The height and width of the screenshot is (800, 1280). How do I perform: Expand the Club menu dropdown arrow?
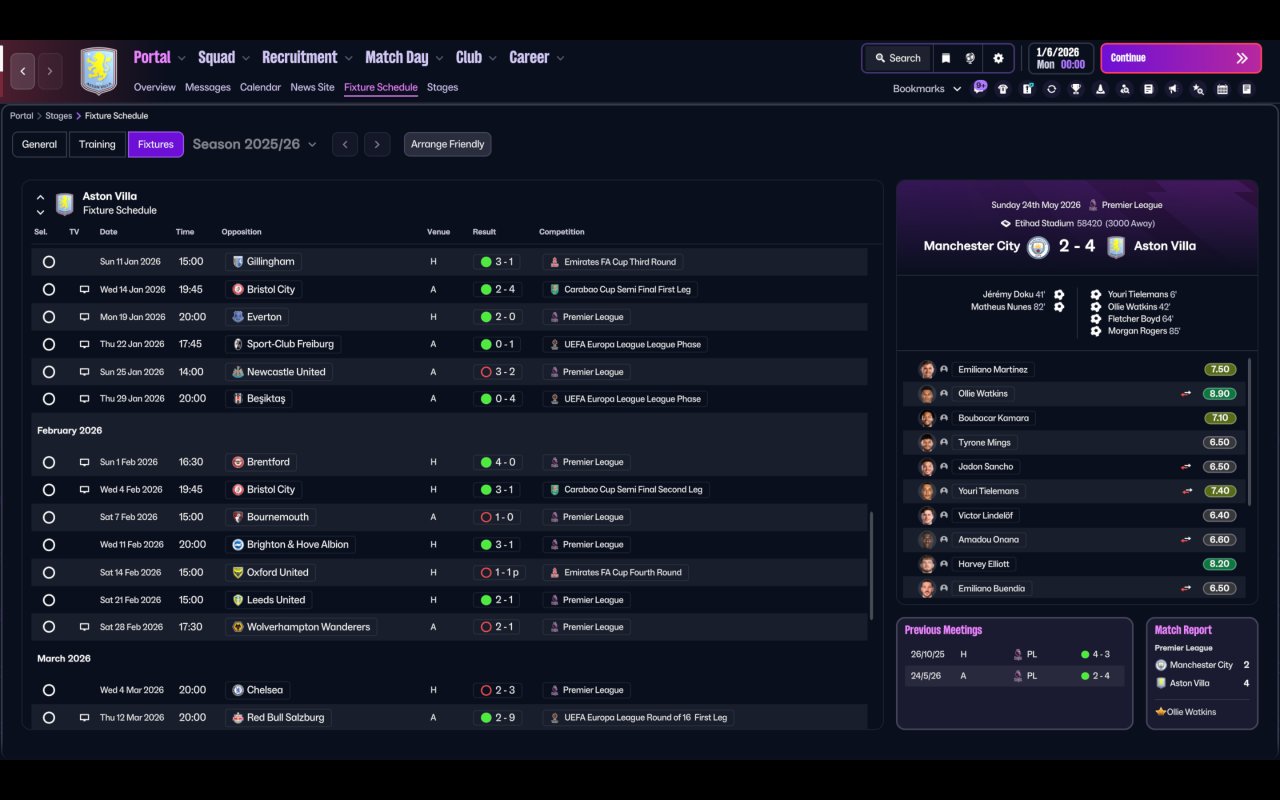[x=493, y=58]
